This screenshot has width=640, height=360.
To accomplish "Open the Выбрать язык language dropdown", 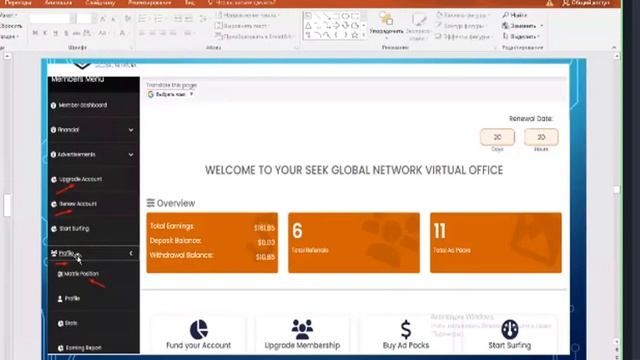I will 171,94.
